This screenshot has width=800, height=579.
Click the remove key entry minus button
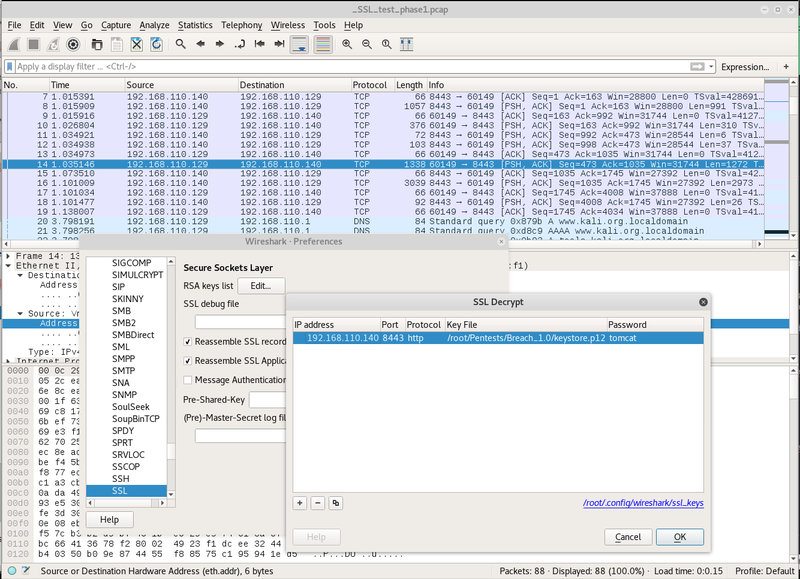318,503
